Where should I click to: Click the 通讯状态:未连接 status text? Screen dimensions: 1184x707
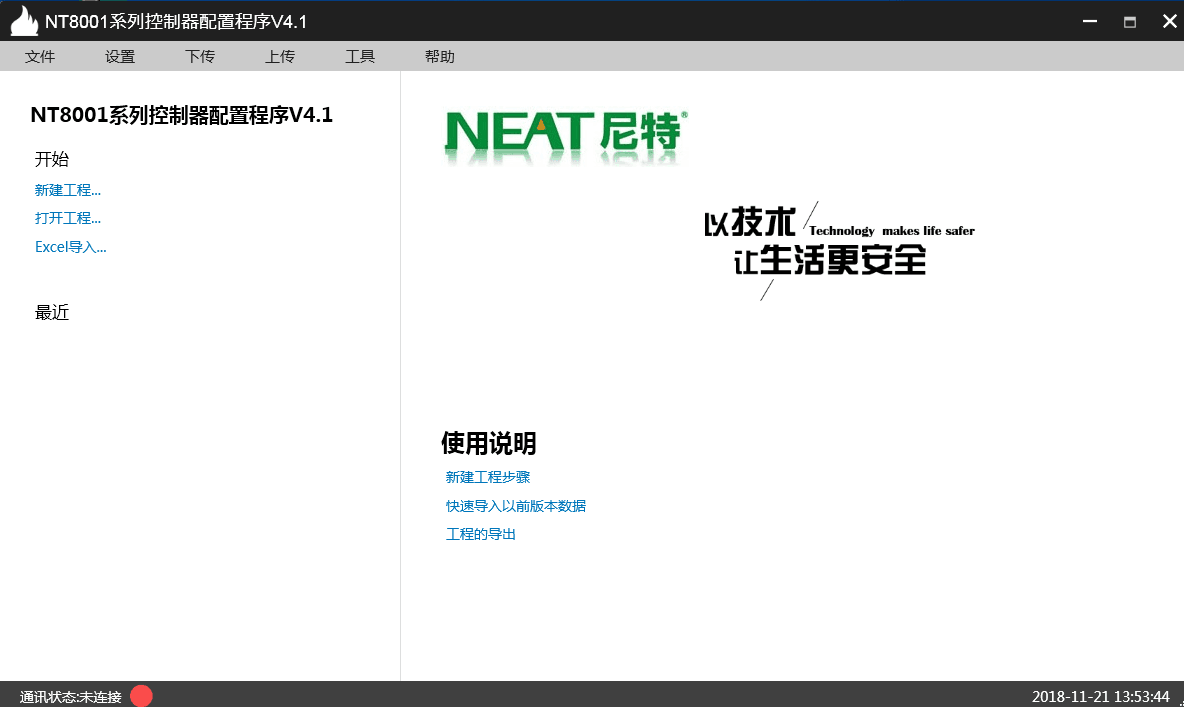tap(70, 697)
